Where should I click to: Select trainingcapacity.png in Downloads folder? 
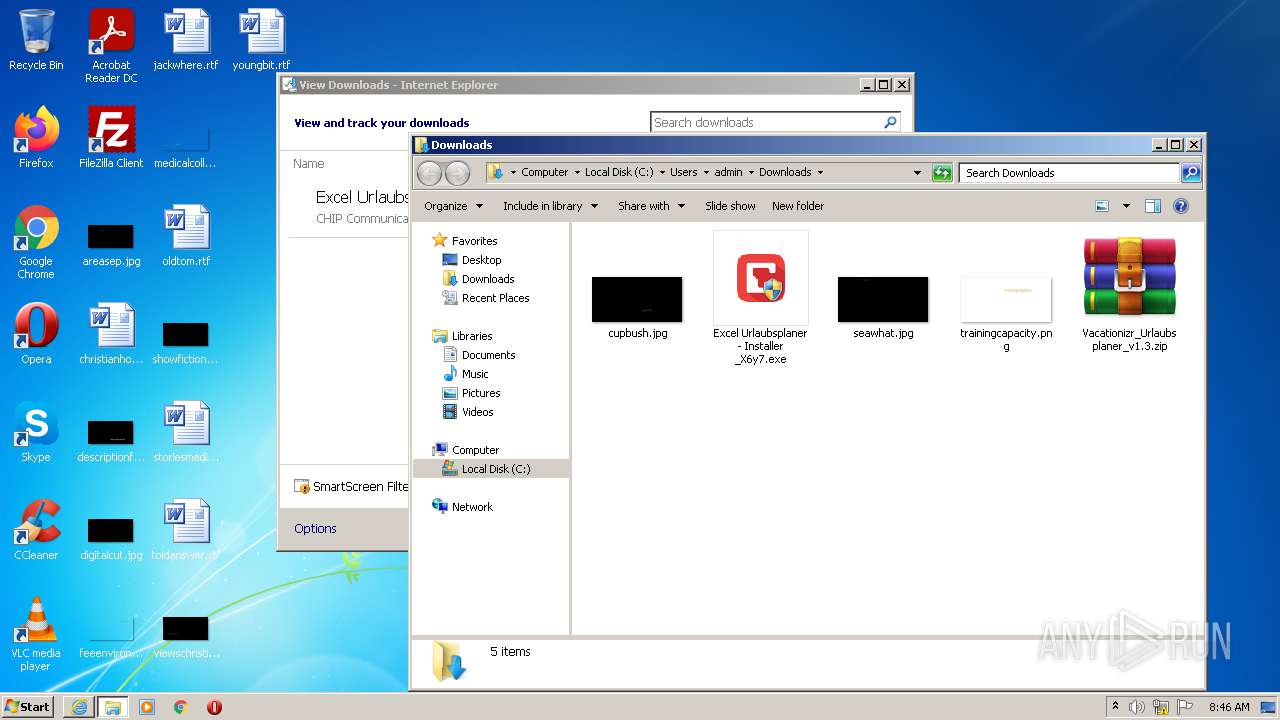(x=1006, y=314)
